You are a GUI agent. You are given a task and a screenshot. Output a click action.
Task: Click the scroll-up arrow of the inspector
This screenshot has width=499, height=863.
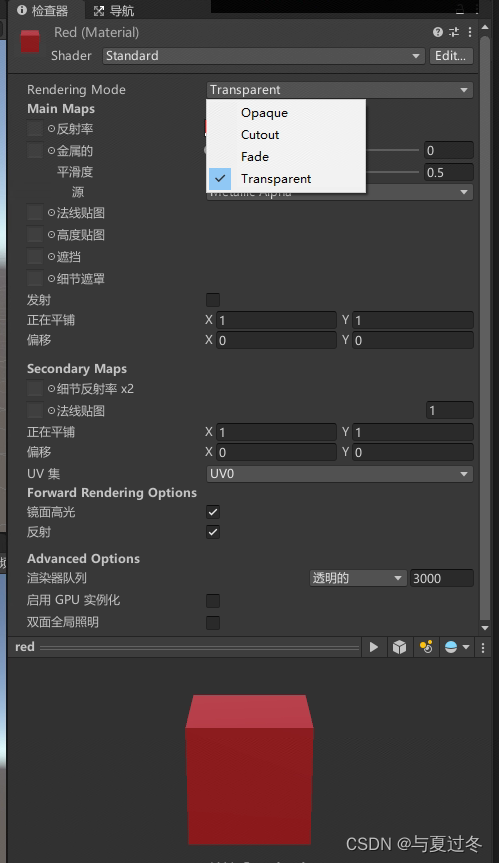pyautogui.click(x=485, y=26)
